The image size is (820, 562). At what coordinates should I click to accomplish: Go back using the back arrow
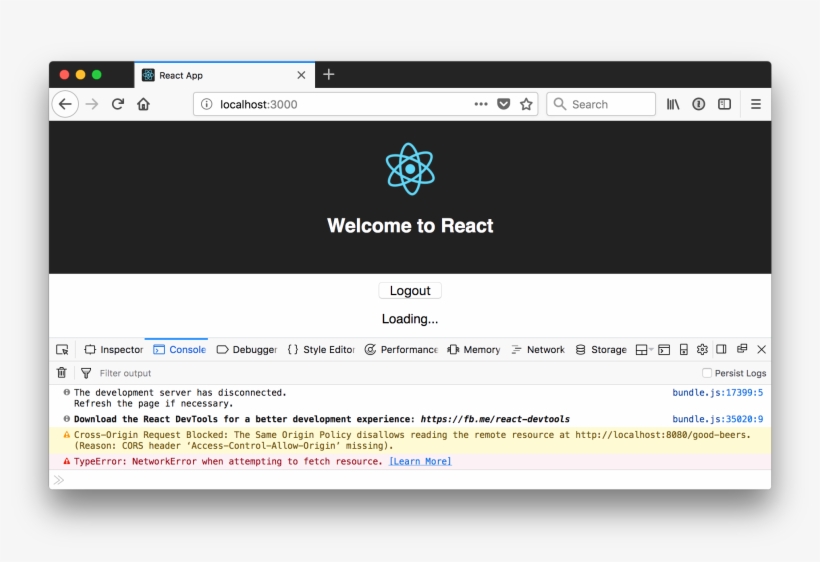click(x=65, y=104)
